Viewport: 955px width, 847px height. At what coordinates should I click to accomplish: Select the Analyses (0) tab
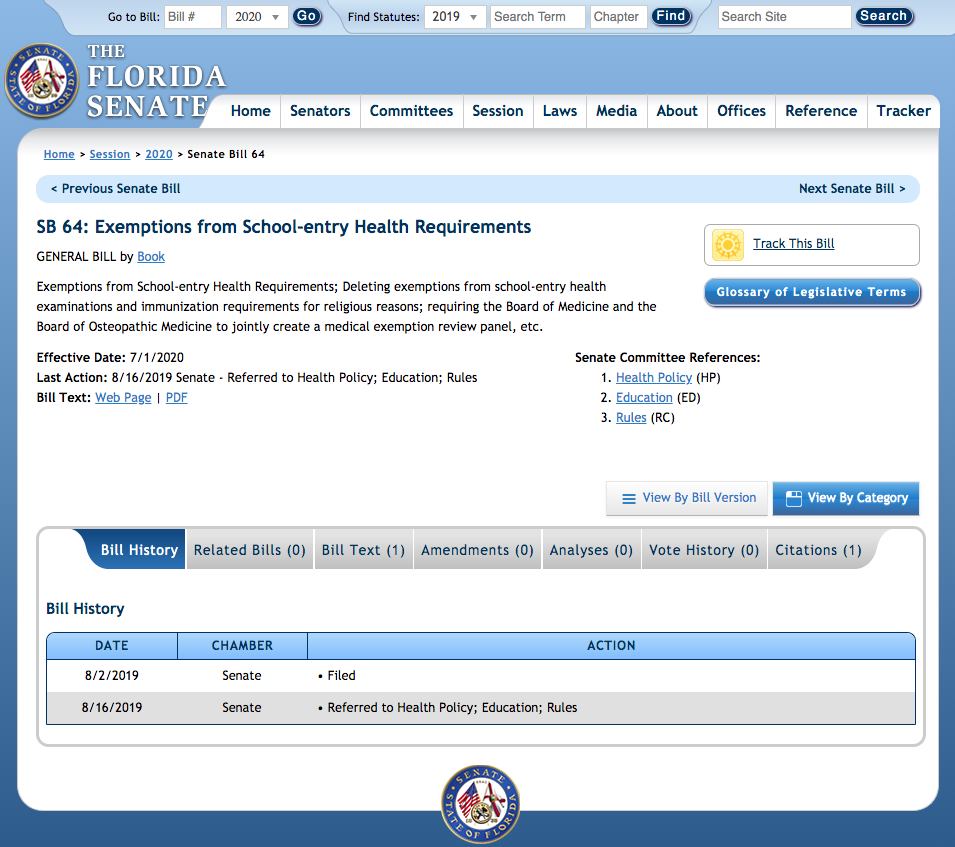[591, 550]
